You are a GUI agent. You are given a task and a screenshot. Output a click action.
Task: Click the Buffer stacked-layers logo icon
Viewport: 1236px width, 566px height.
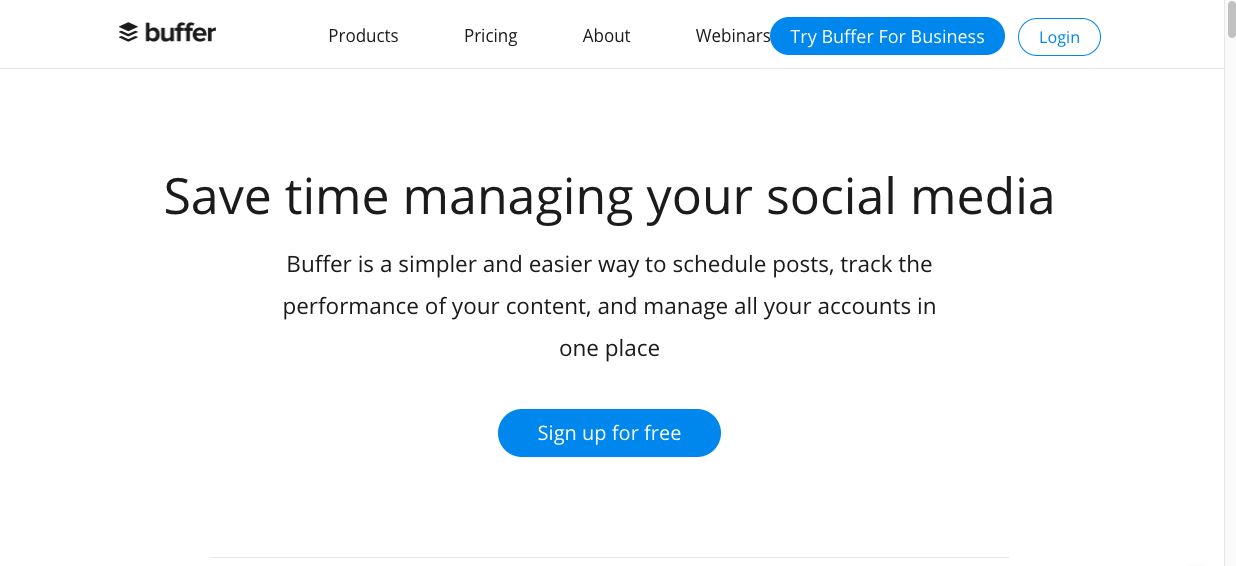(128, 33)
